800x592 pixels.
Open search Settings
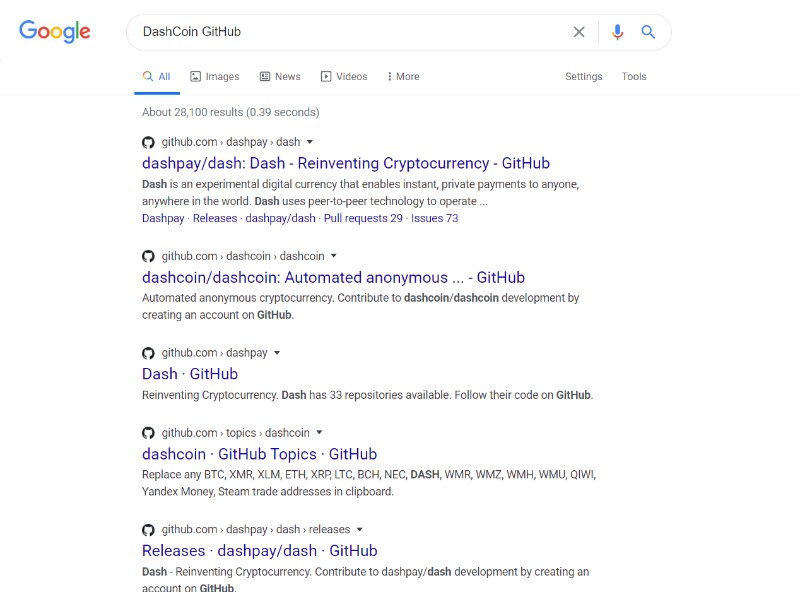[584, 77]
